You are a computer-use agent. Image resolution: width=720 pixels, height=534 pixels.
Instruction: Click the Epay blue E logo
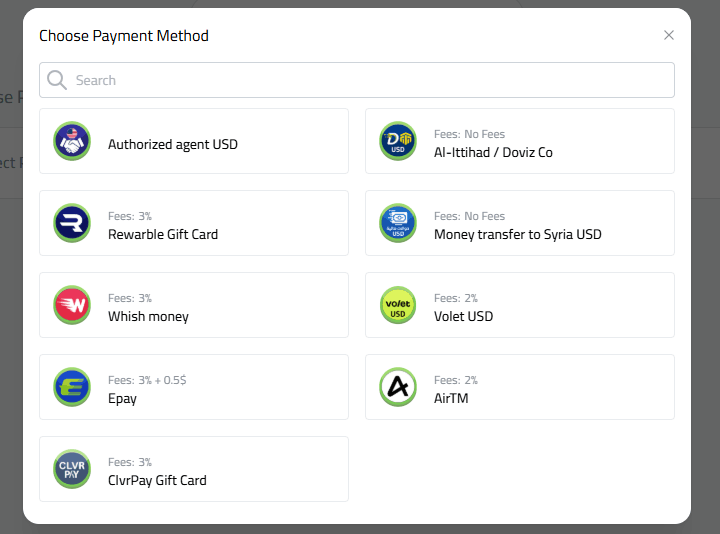[72, 387]
